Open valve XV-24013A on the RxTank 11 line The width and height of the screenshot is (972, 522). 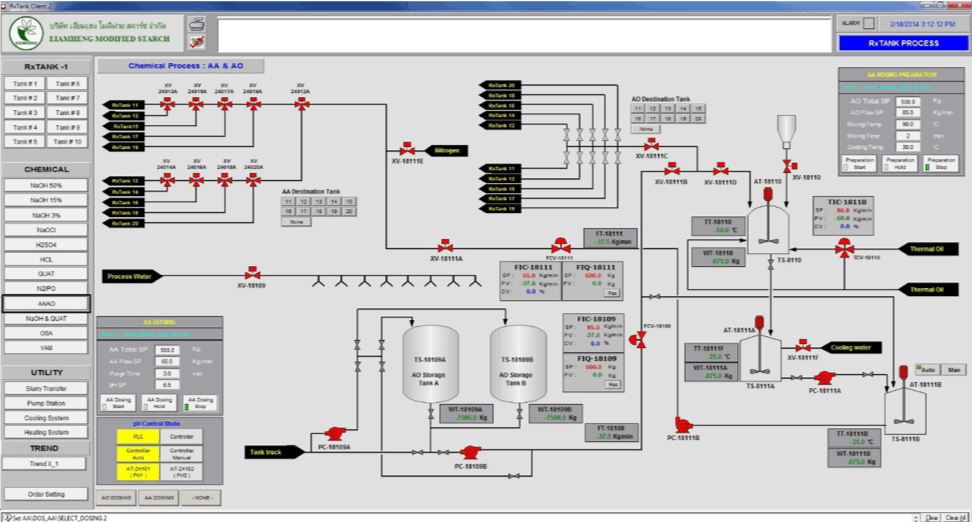167,104
